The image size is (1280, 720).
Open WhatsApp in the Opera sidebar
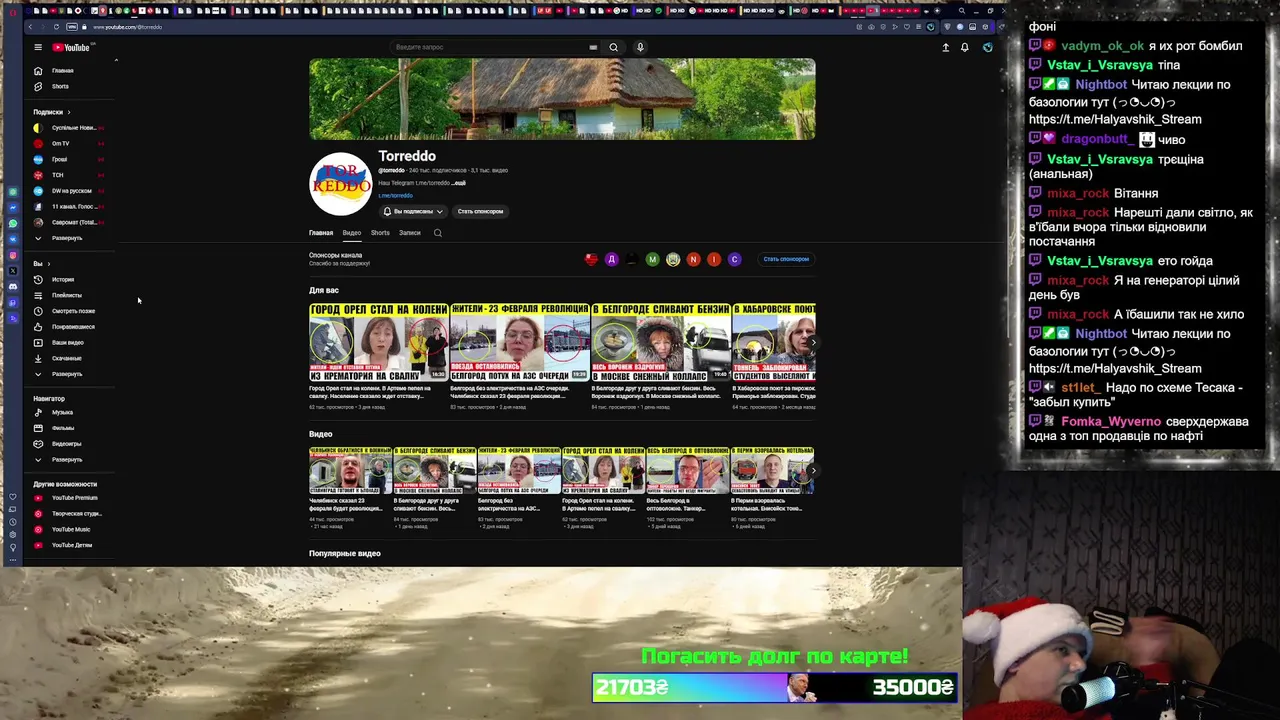point(13,224)
